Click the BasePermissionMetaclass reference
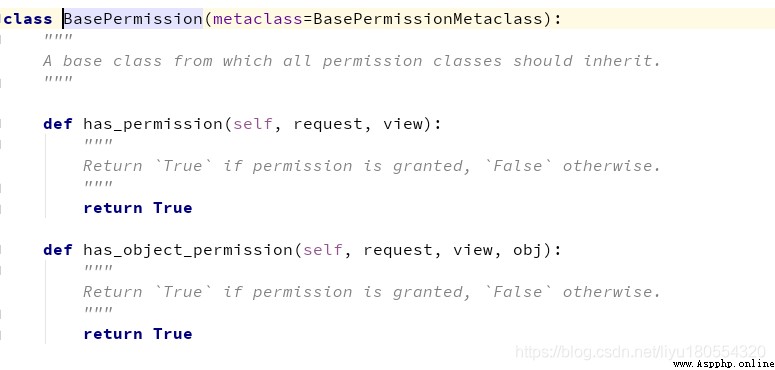This screenshot has height=370, width=775. click(428, 19)
